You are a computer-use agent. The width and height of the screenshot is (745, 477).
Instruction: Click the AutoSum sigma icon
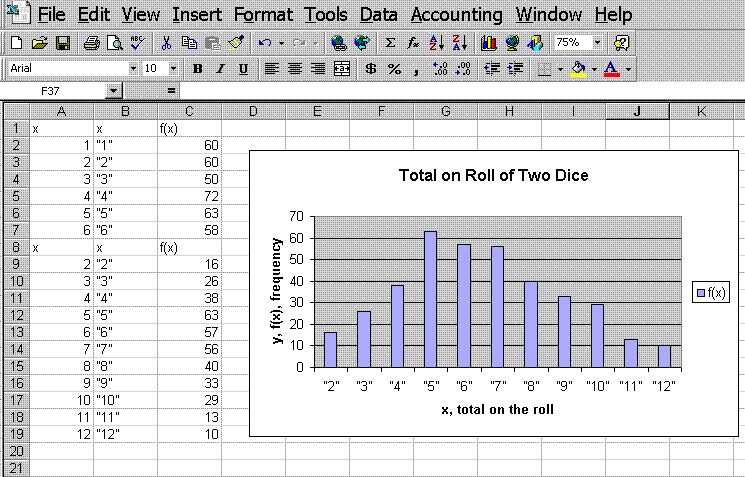(390, 43)
